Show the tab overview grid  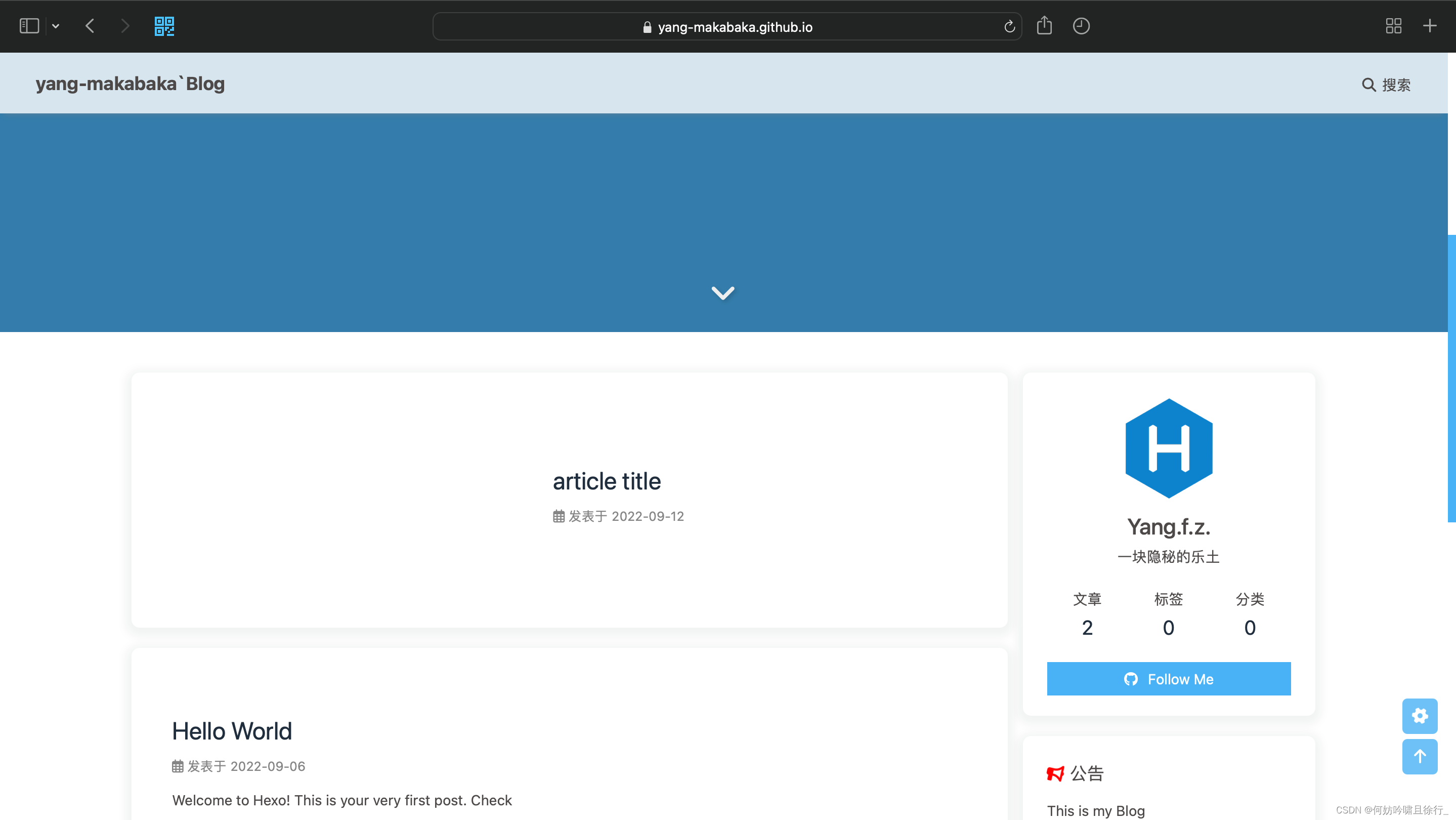click(x=1393, y=26)
